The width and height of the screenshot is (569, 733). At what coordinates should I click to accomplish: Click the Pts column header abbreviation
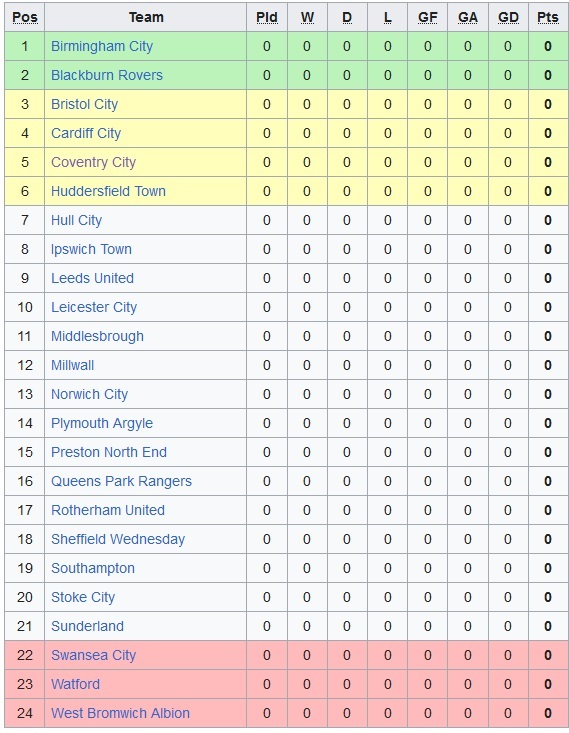point(548,17)
